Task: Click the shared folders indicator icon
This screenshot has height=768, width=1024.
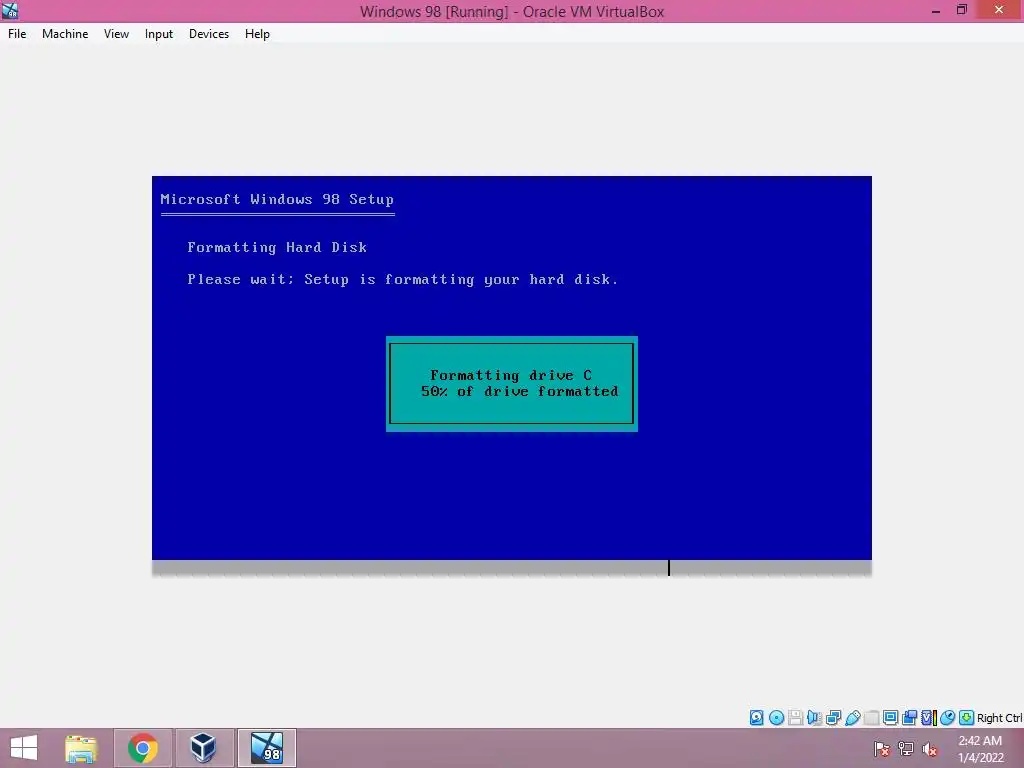Action: [872, 718]
